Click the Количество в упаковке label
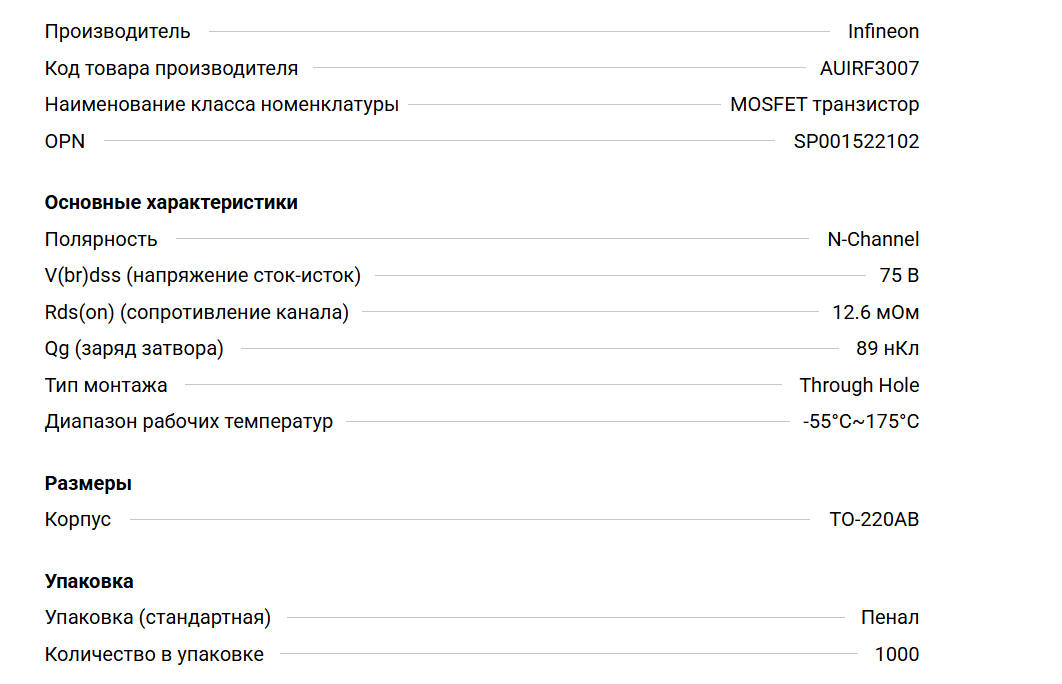 coord(154,654)
